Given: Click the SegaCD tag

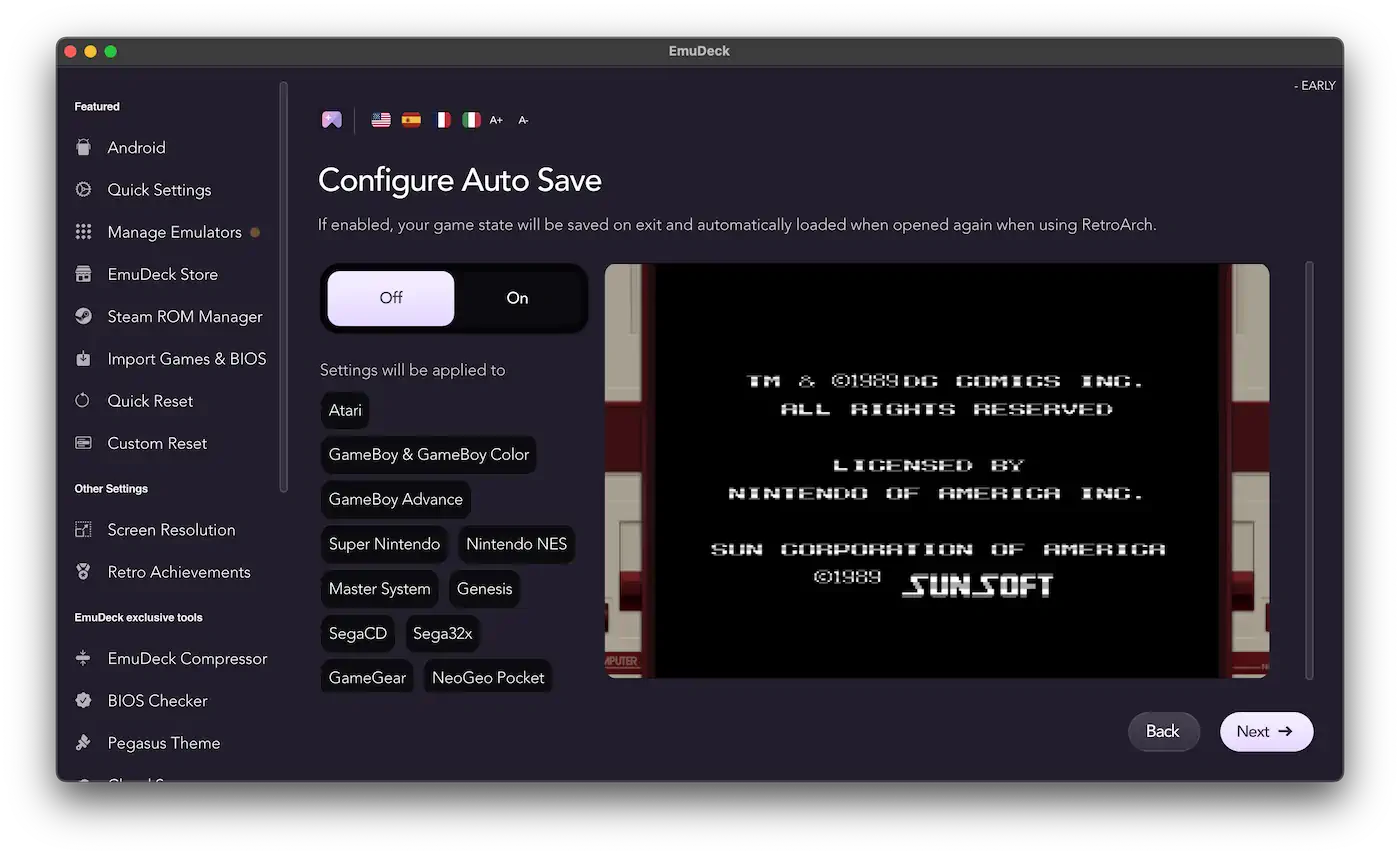Looking at the screenshot, I should click(357, 633).
